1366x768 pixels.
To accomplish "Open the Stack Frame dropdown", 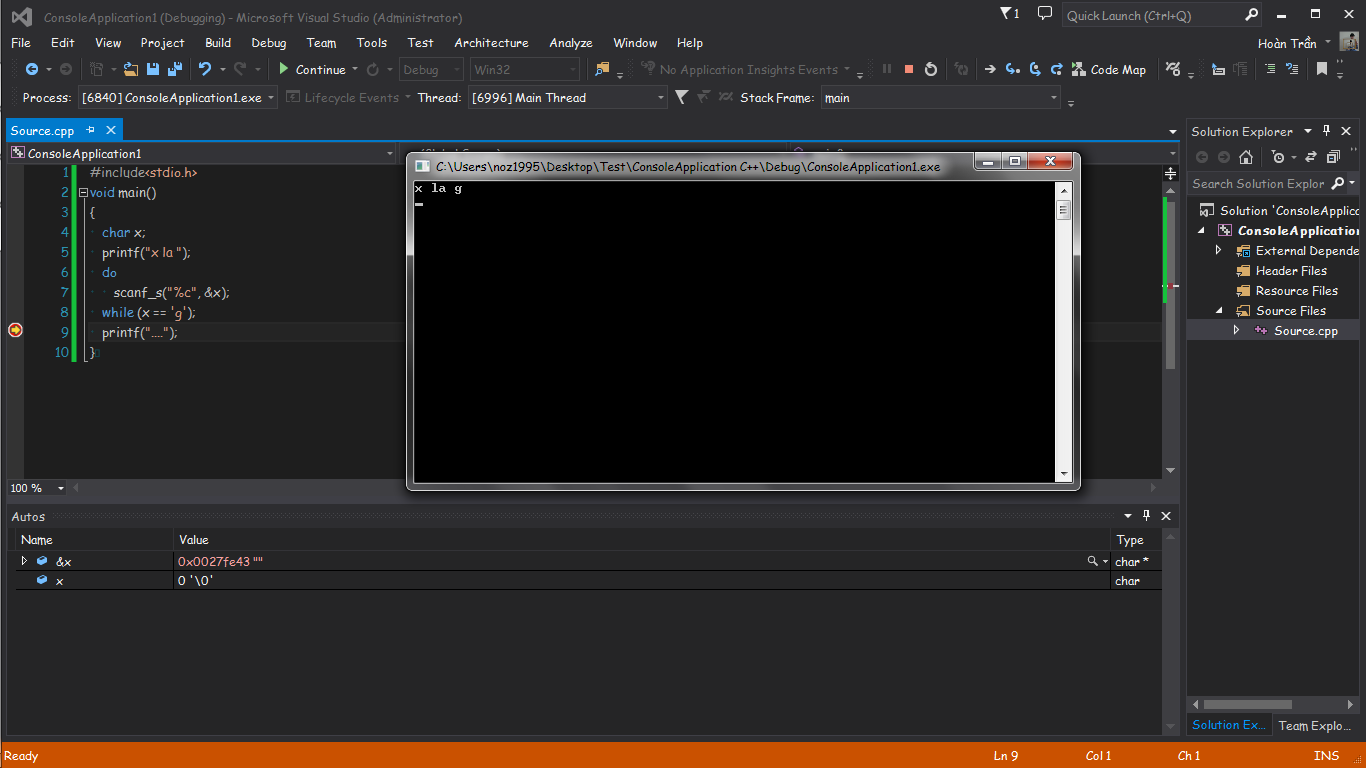I will 1054,98.
